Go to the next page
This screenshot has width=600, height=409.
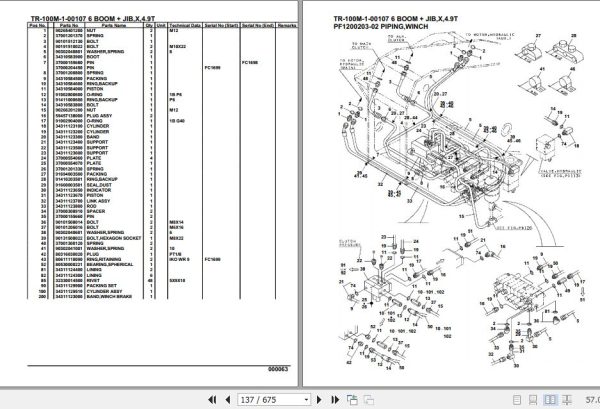point(319,400)
